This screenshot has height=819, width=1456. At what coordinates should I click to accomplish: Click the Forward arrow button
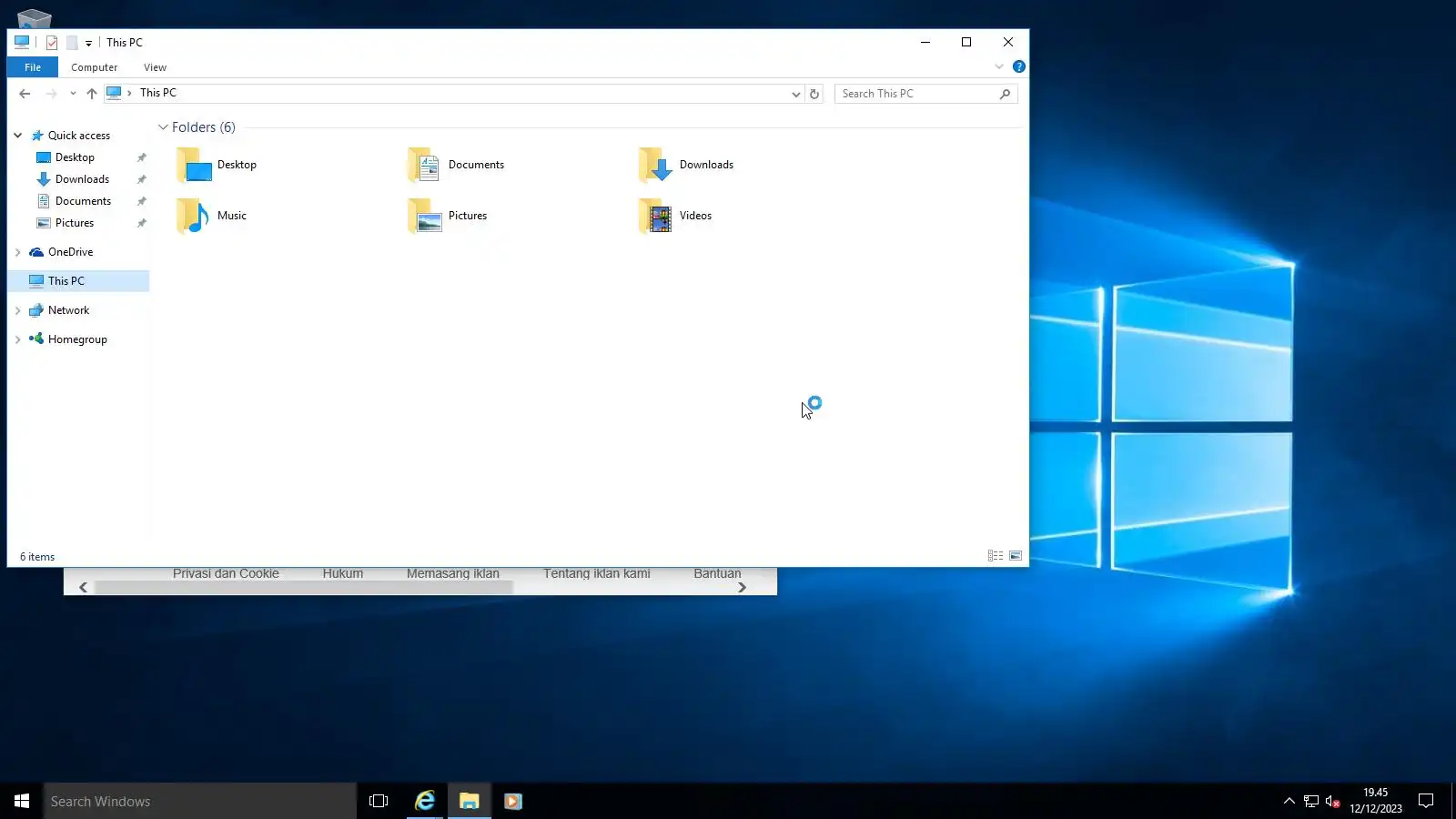coord(51,94)
